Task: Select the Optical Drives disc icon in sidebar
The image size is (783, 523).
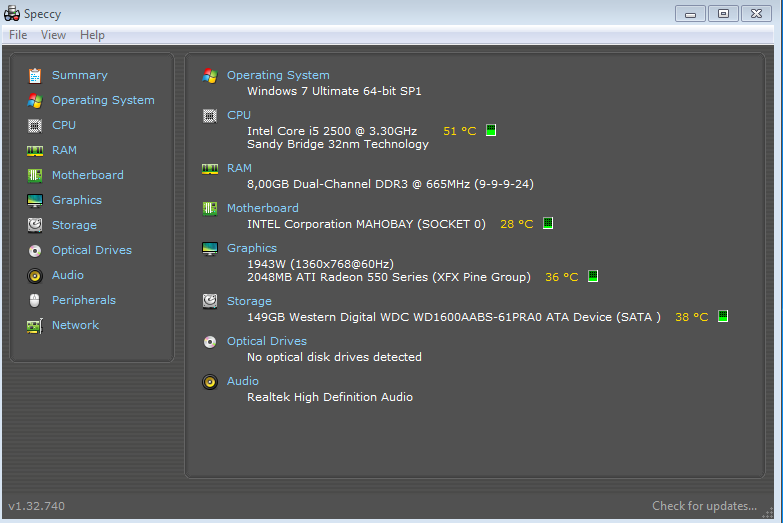Action: (x=35, y=250)
